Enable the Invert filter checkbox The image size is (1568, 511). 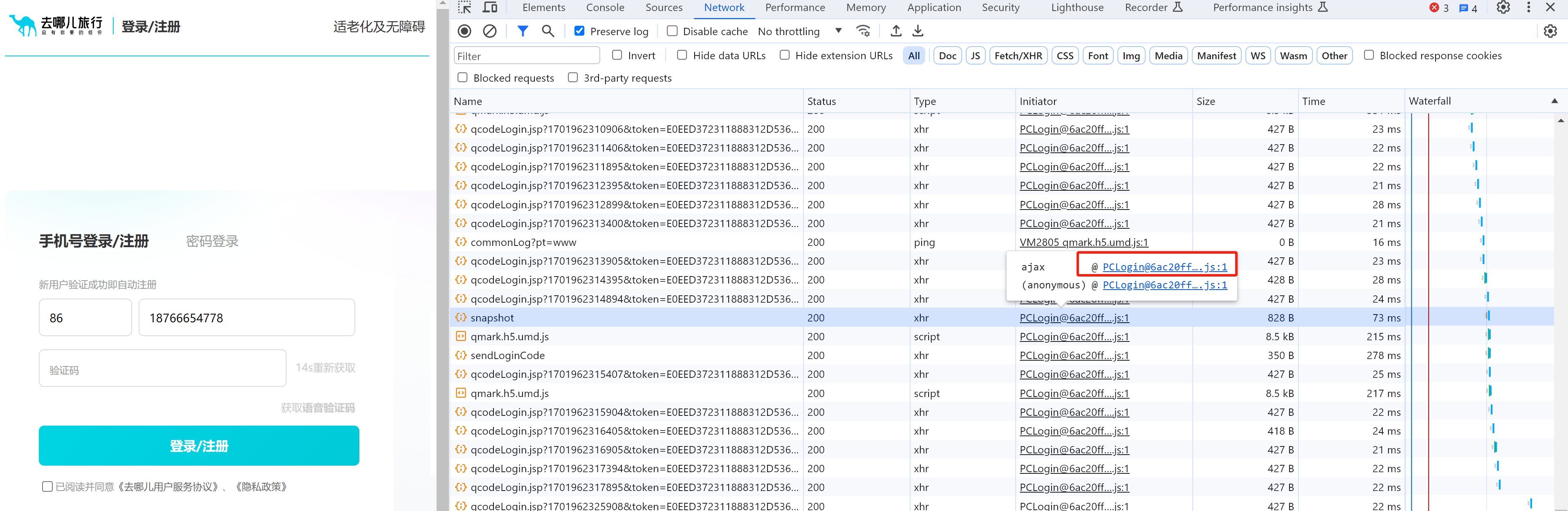(617, 56)
